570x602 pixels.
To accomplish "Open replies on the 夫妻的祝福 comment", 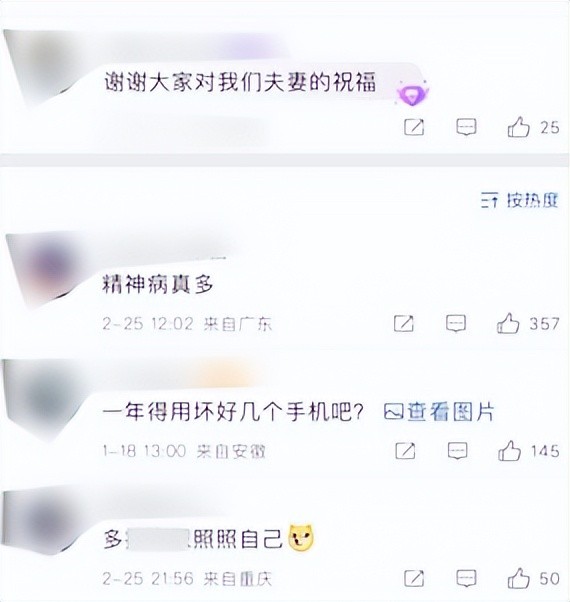I will [466, 127].
